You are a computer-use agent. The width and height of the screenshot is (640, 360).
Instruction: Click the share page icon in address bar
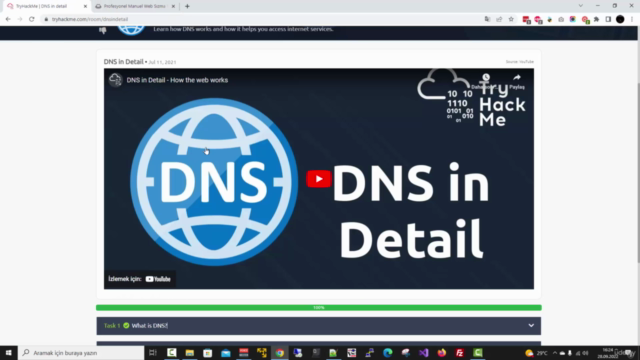(x=499, y=19)
